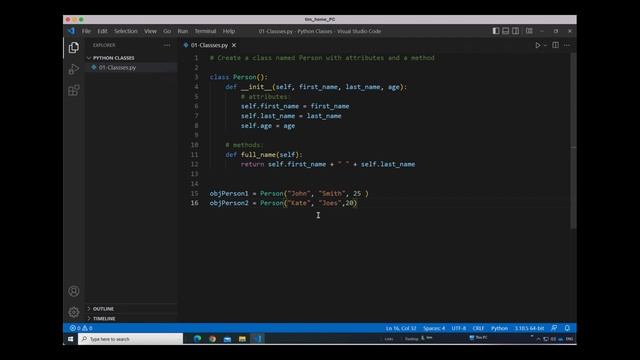
Task: Open the Manage gear icon
Action: pyautogui.click(x=74, y=312)
